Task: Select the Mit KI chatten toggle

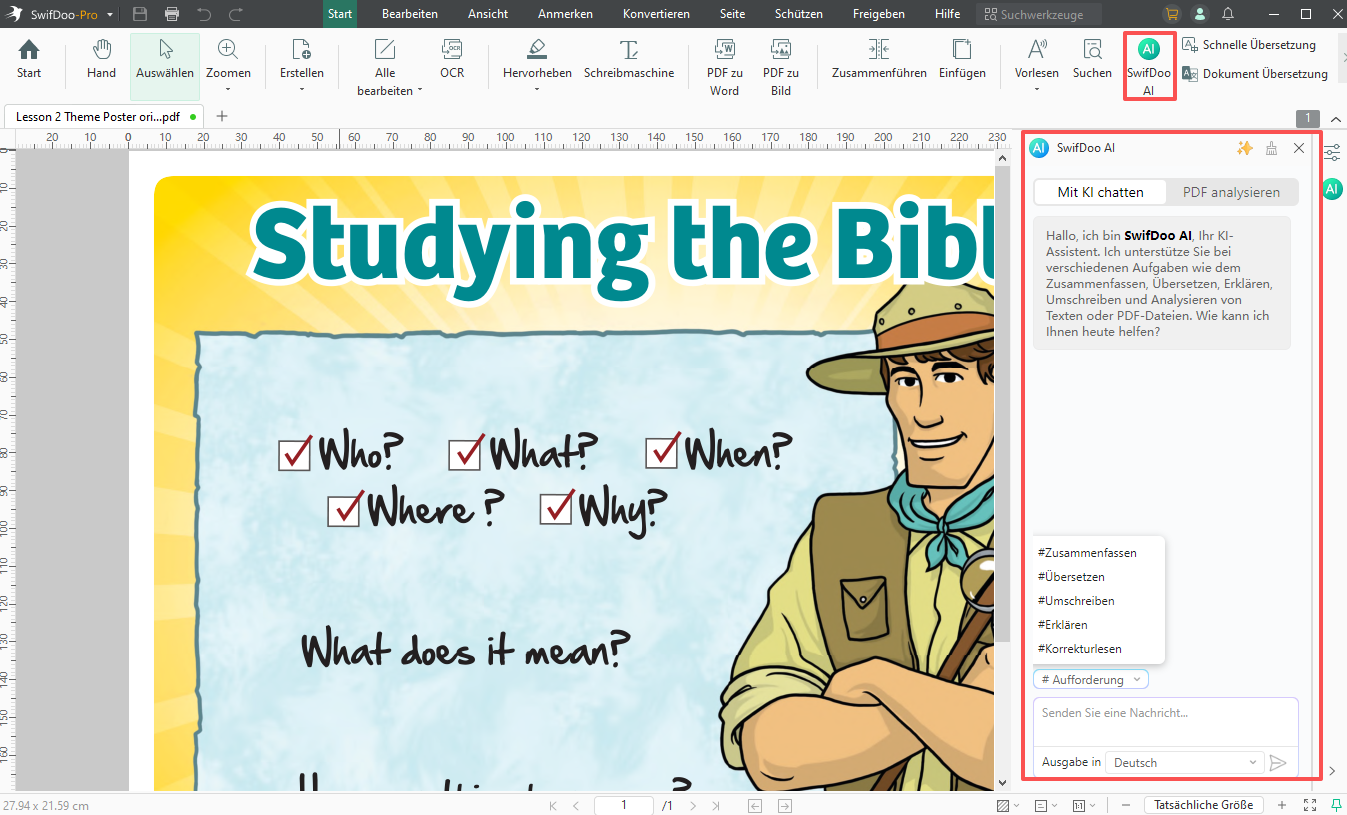Action: coord(1100,192)
